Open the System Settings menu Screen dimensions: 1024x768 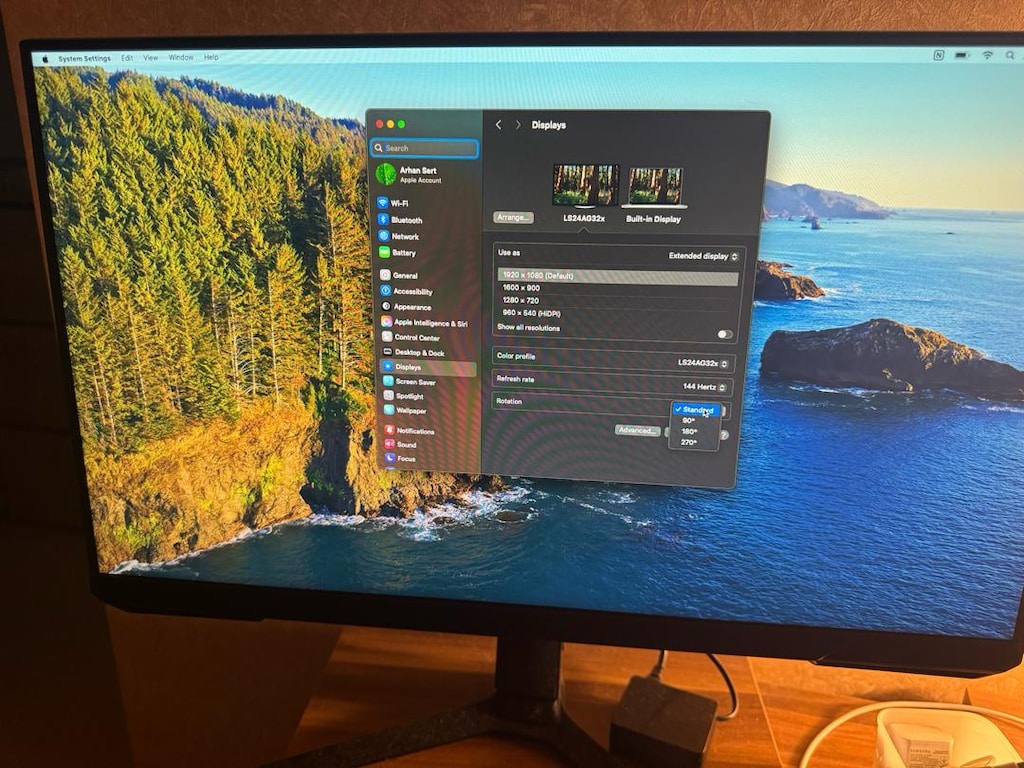pos(84,59)
